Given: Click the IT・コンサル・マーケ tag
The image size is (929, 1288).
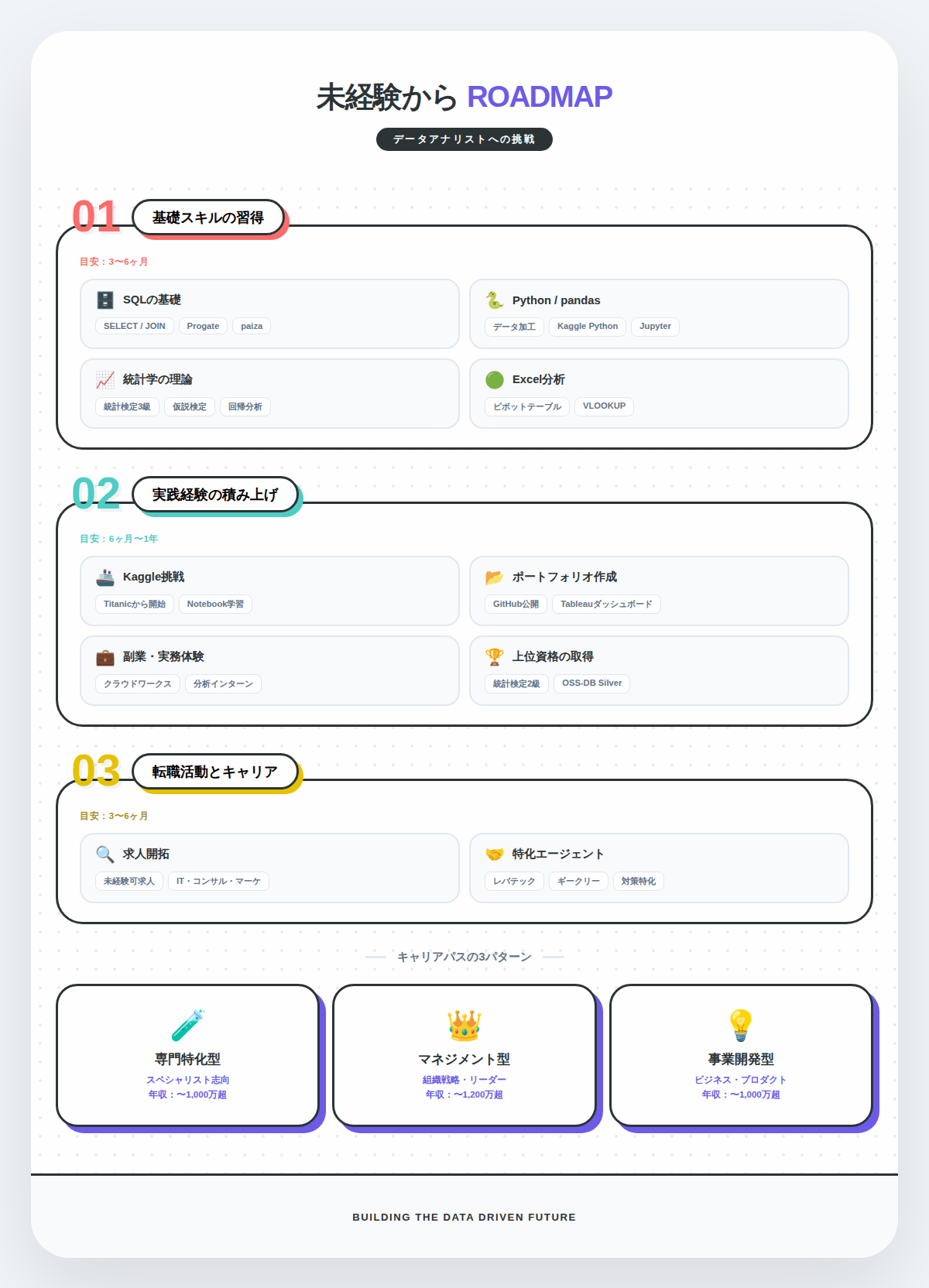Looking at the screenshot, I should 218,881.
